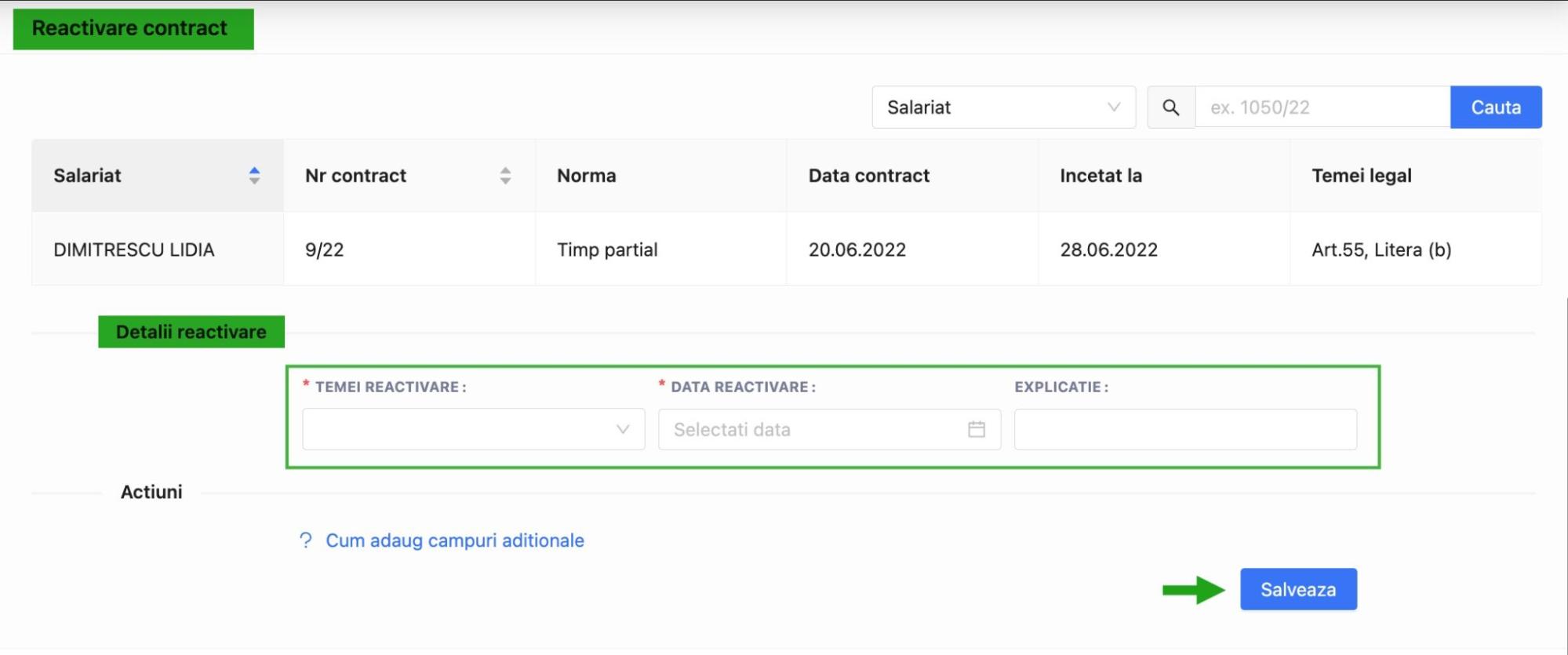Open the Salariat search filter dropdown
The height and width of the screenshot is (655, 1568).
(x=1003, y=107)
